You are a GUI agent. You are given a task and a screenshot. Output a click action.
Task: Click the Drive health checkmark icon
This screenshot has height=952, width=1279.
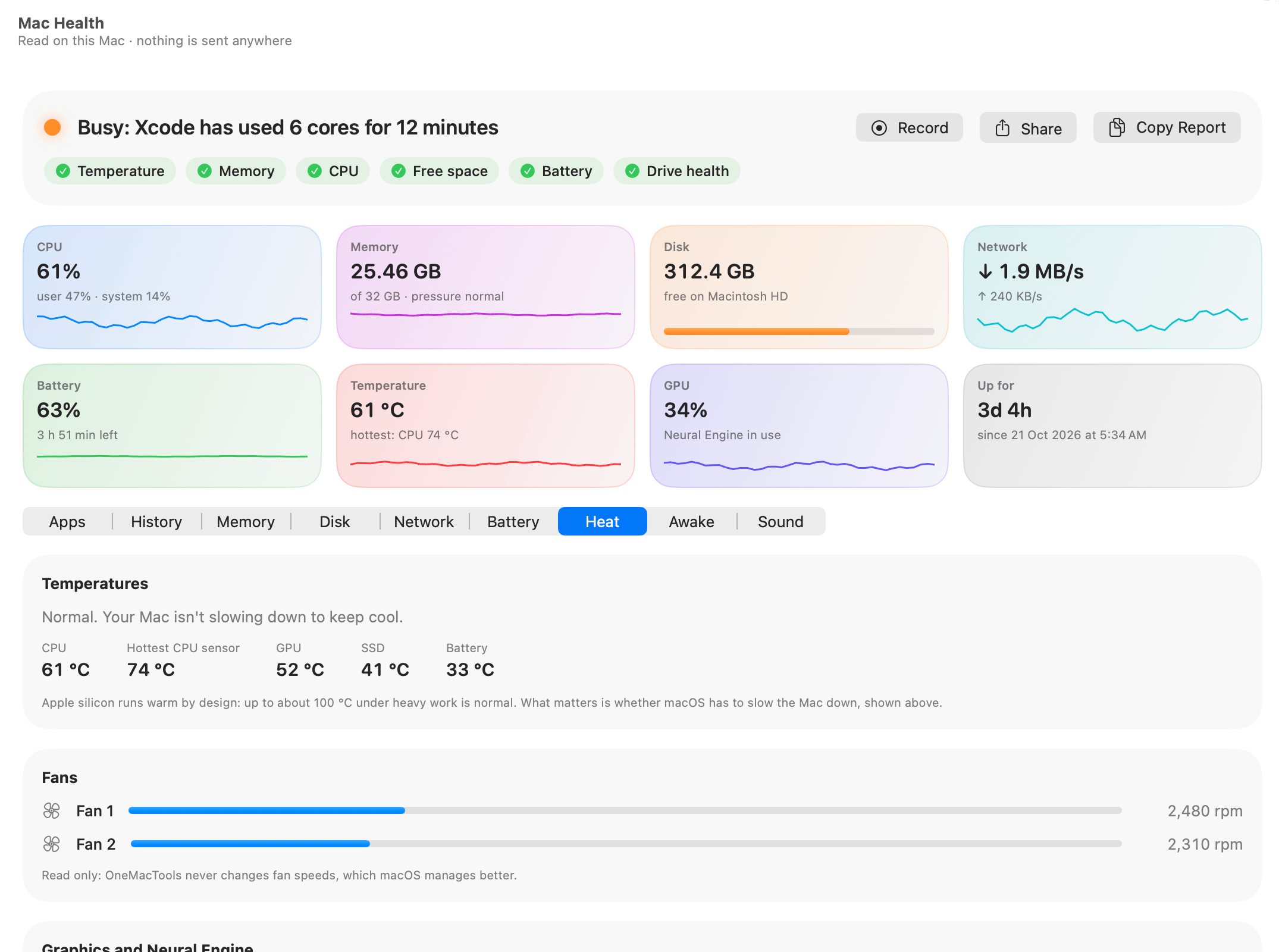(x=632, y=171)
